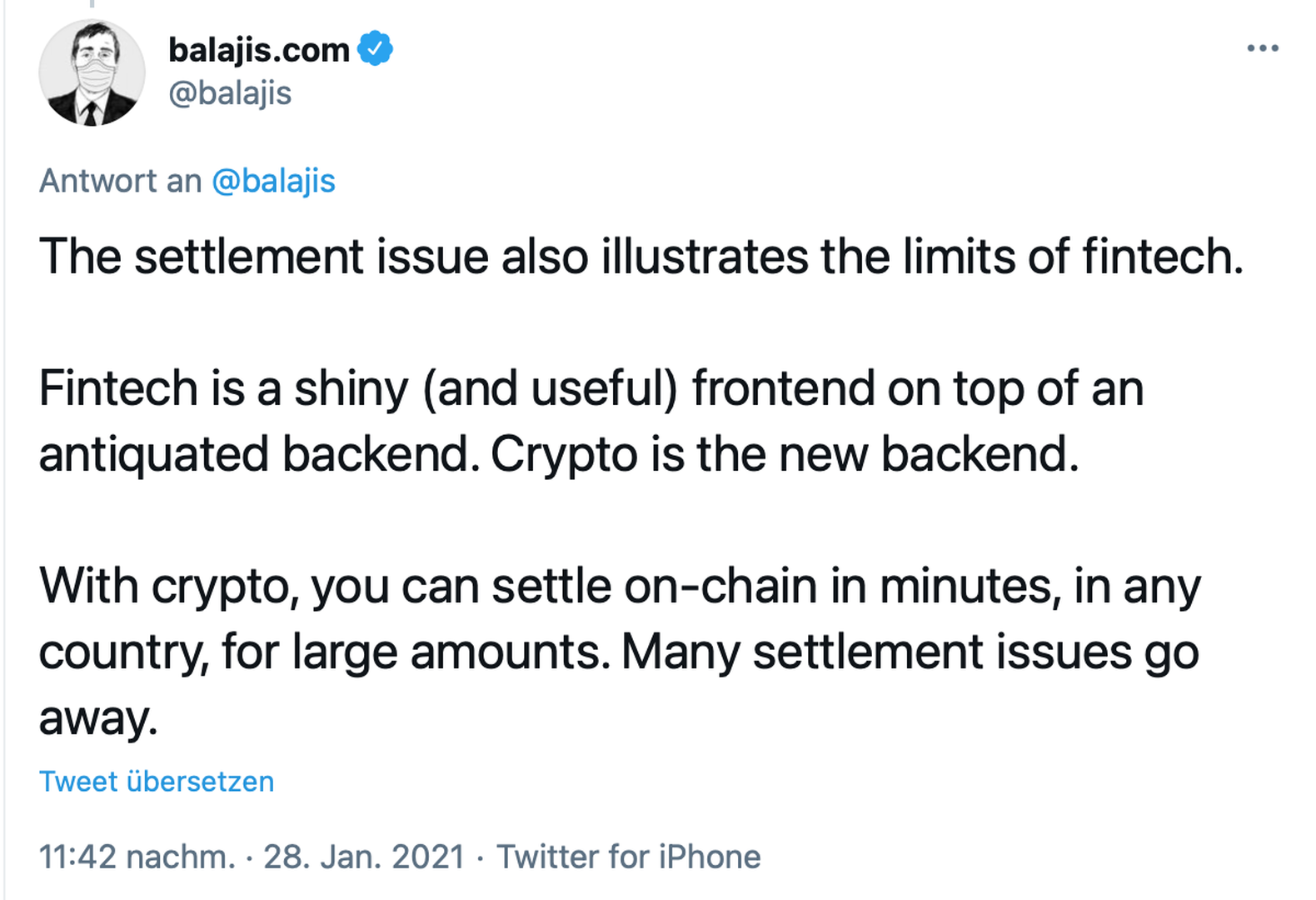Click the balajis.com display name
1316x900 pixels.
coord(258,50)
